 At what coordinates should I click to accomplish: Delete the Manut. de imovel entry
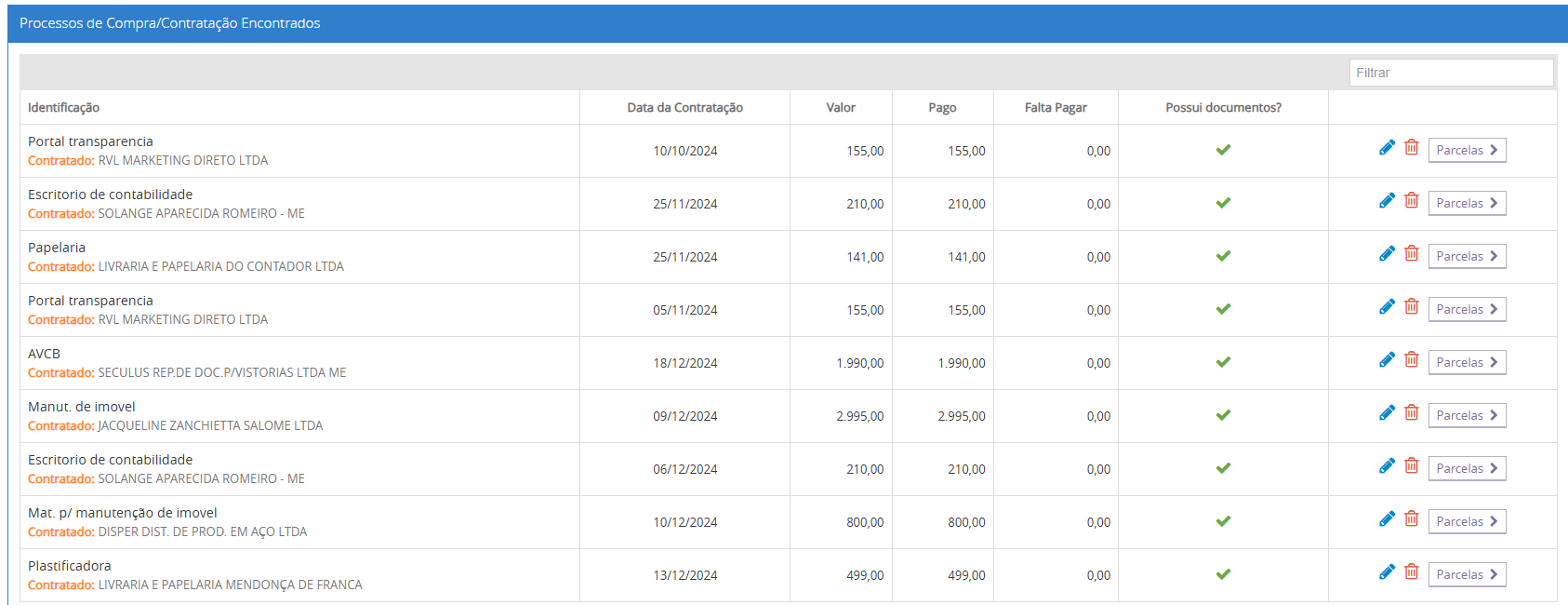[x=1411, y=413]
